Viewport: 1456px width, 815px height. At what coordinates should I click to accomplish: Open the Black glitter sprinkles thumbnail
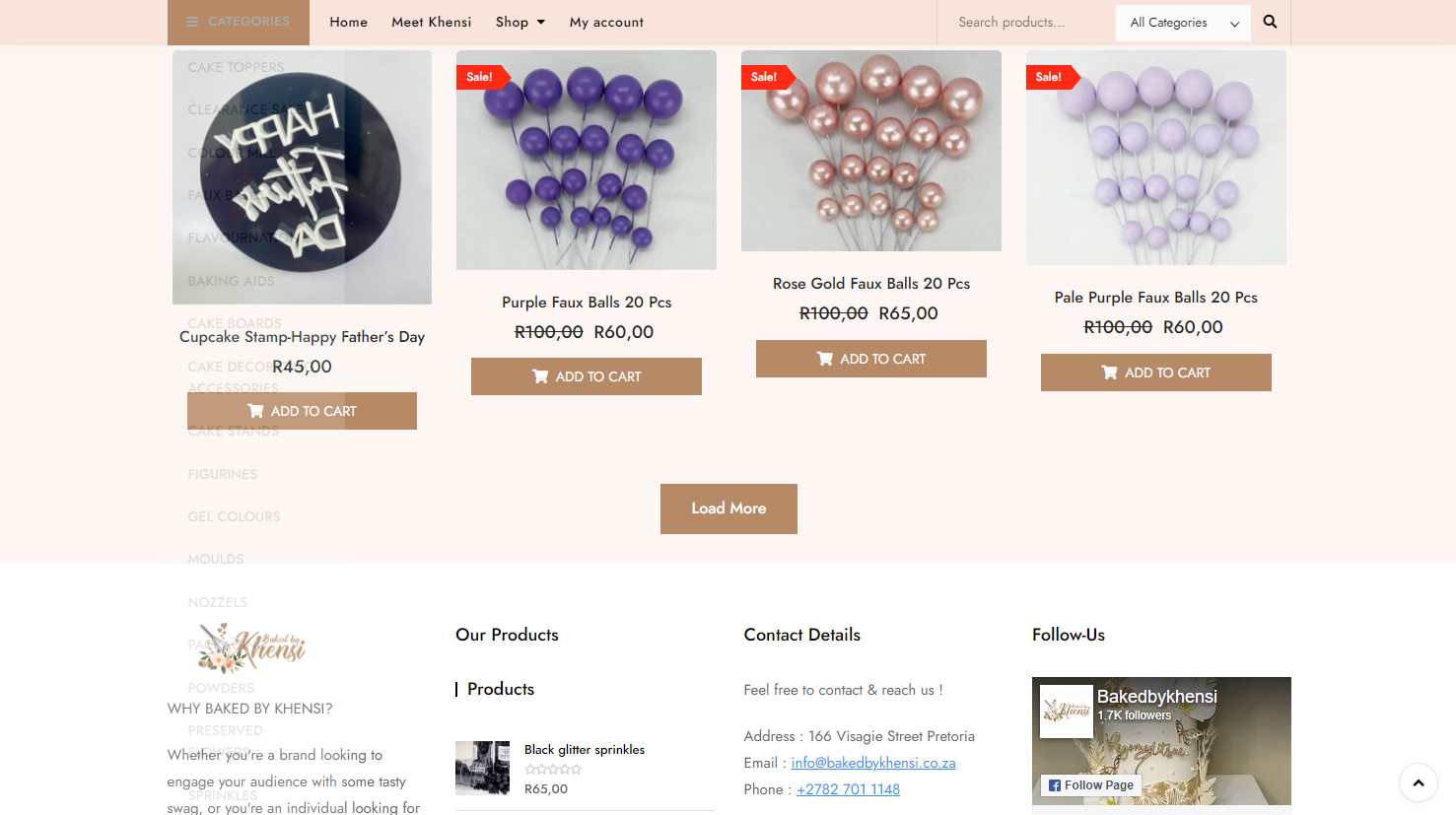click(482, 768)
